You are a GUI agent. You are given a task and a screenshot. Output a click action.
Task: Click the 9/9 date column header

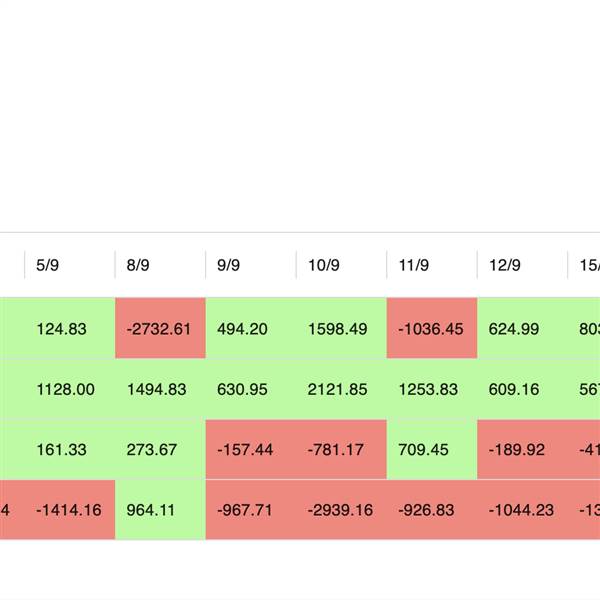[x=228, y=265]
